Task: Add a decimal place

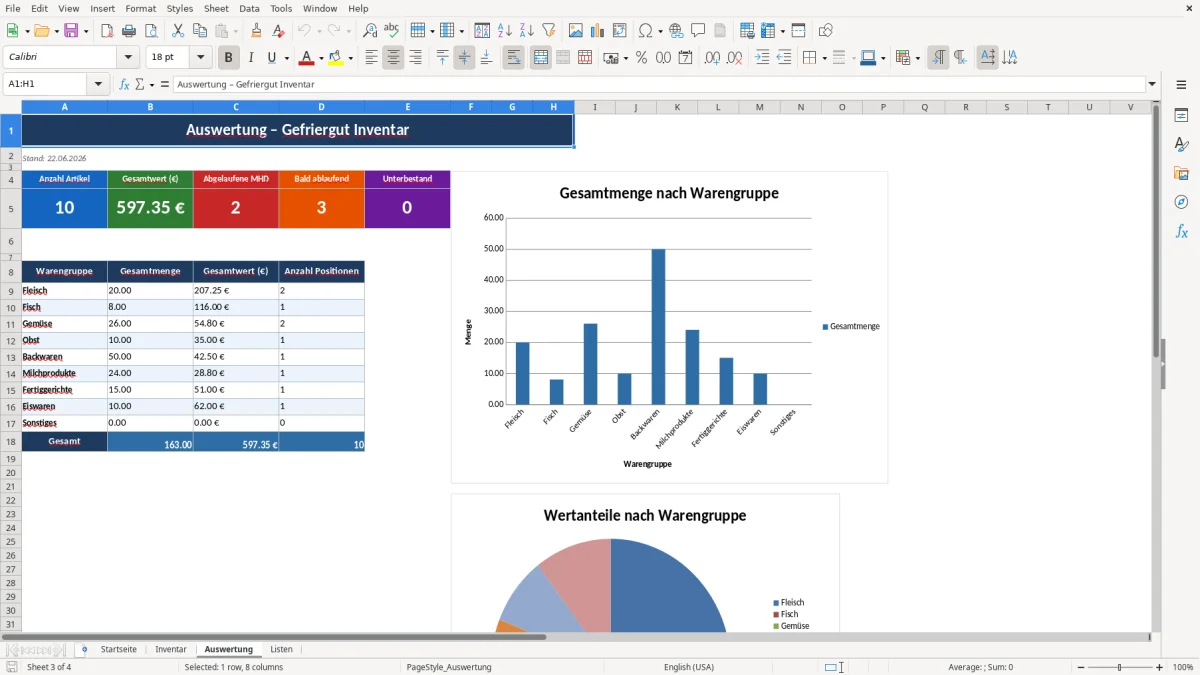Action: tap(712, 58)
